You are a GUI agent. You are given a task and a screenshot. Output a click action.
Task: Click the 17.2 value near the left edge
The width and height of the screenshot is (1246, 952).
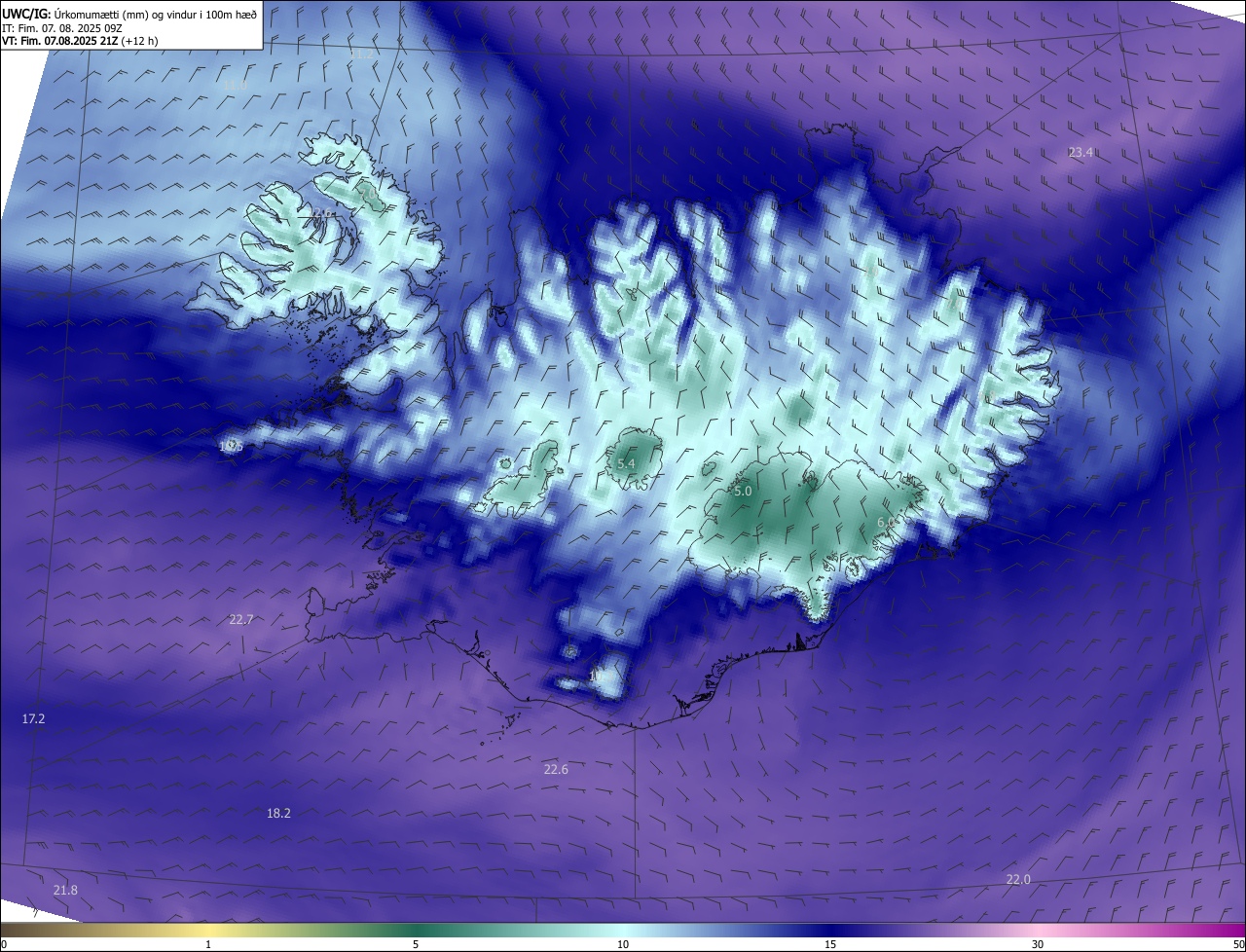point(33,718)
